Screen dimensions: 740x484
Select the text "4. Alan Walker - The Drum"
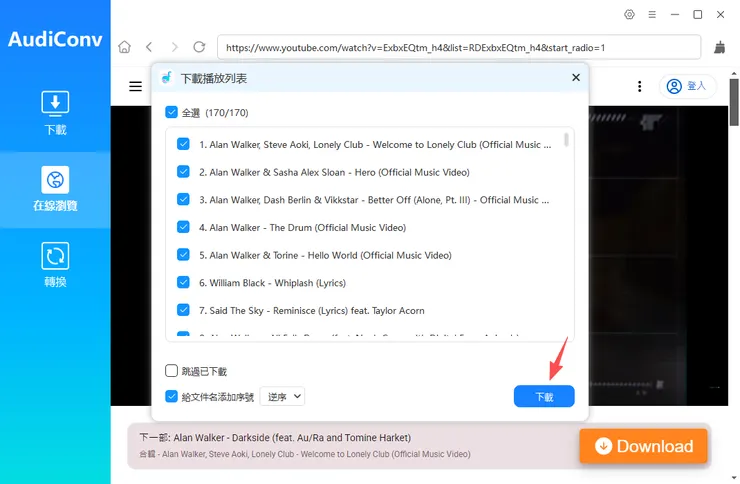(255, 227)
